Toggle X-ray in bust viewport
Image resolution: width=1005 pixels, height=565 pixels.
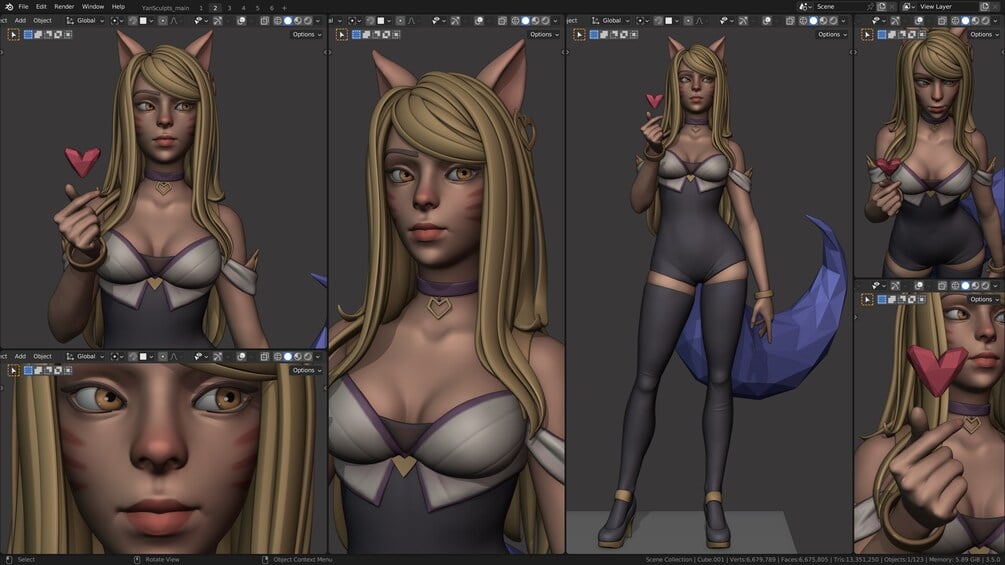264,20
